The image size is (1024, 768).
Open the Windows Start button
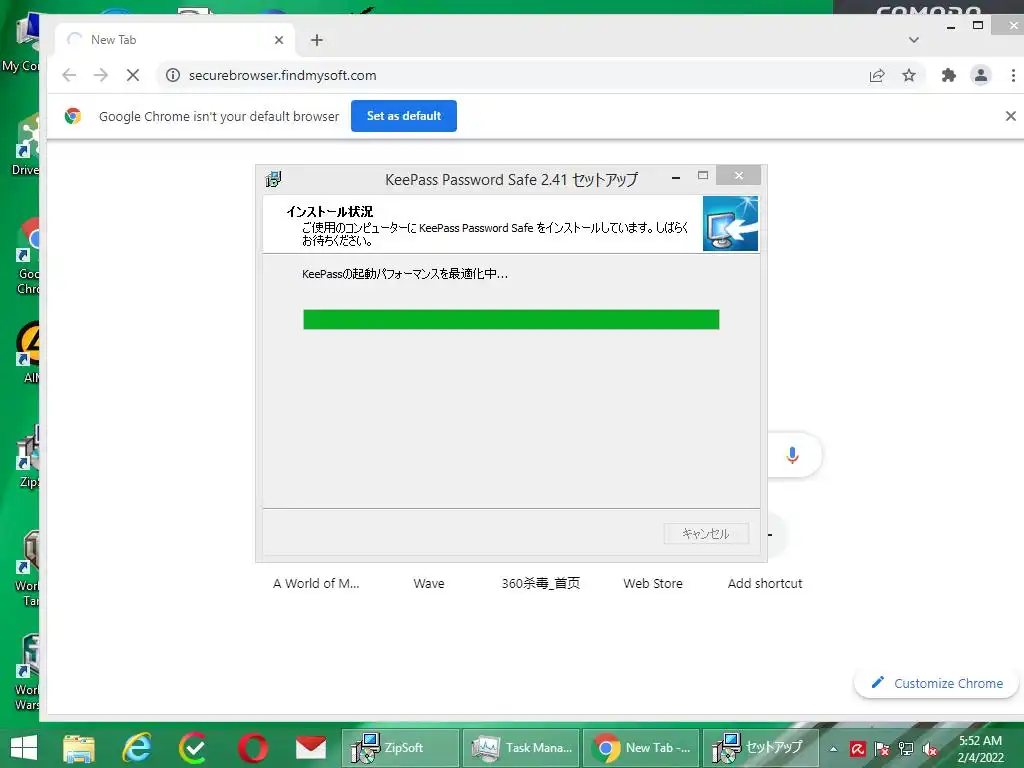(x=24, y=748)
